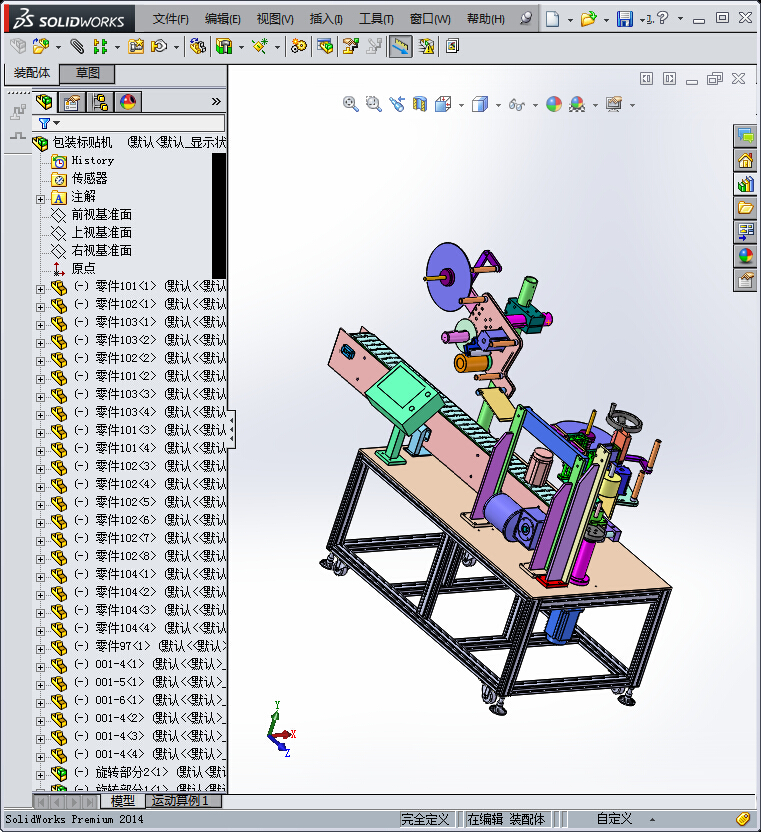
Task: Open the 文件(F) menu
Action: pos(170,19)
